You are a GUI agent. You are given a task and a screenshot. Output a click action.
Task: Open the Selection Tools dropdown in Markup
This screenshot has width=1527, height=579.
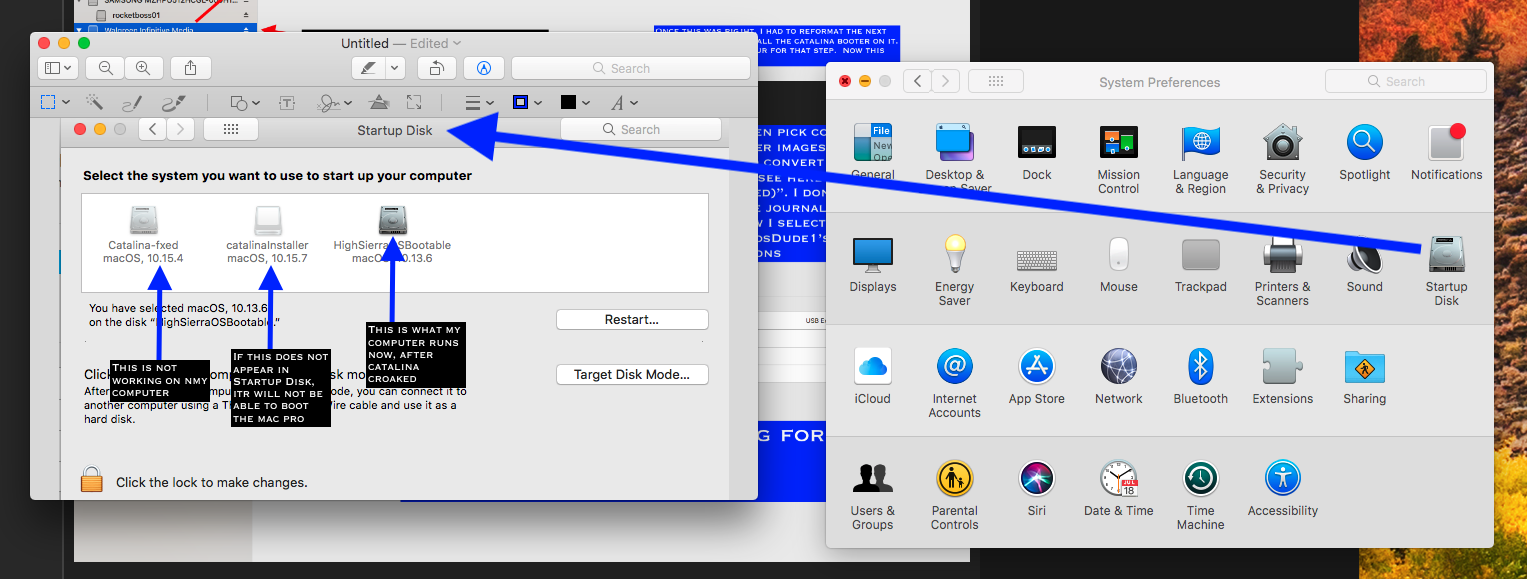(55, 102)
